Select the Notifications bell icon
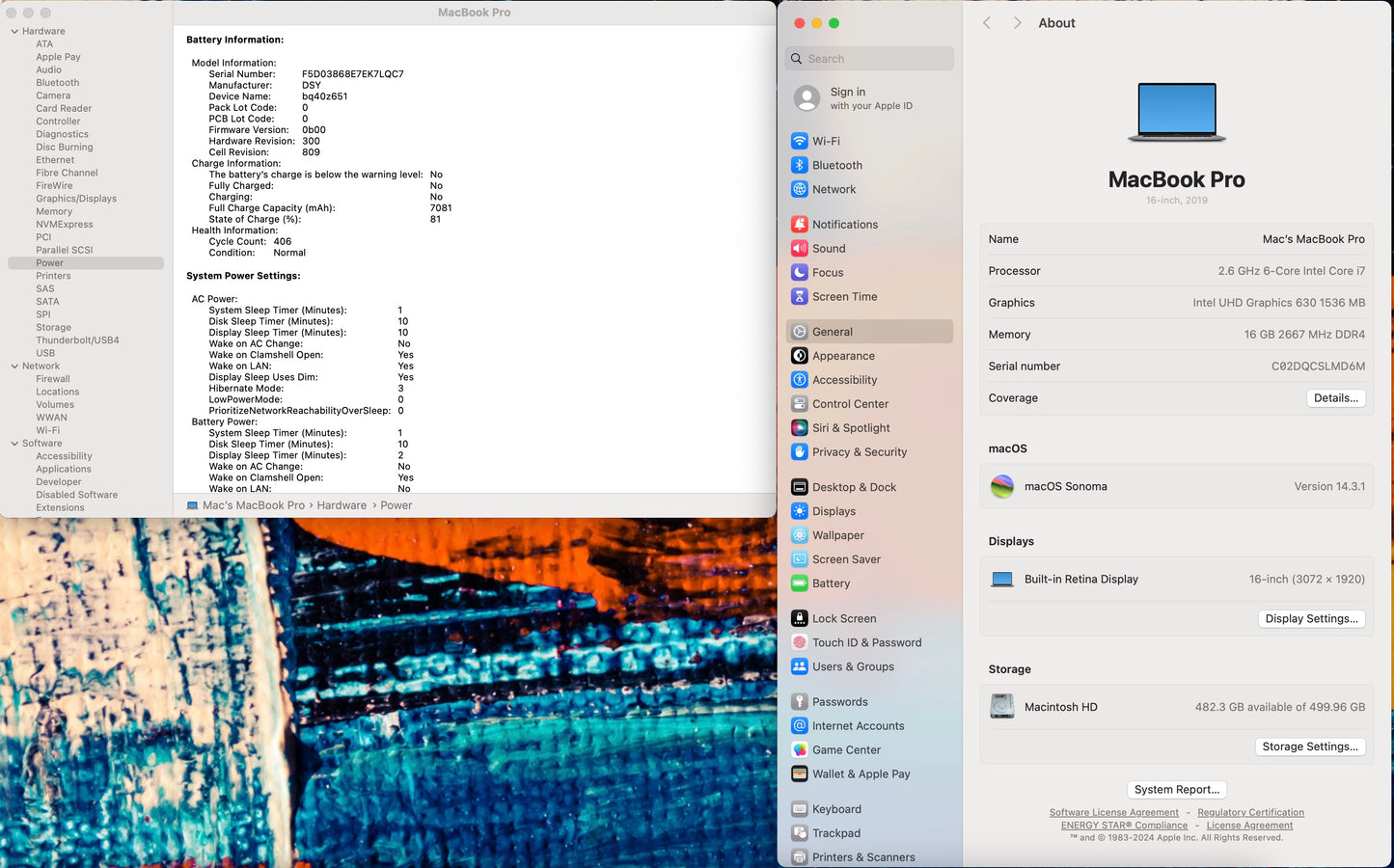This screenshot has height=868, width=1394. pos(800,225)
